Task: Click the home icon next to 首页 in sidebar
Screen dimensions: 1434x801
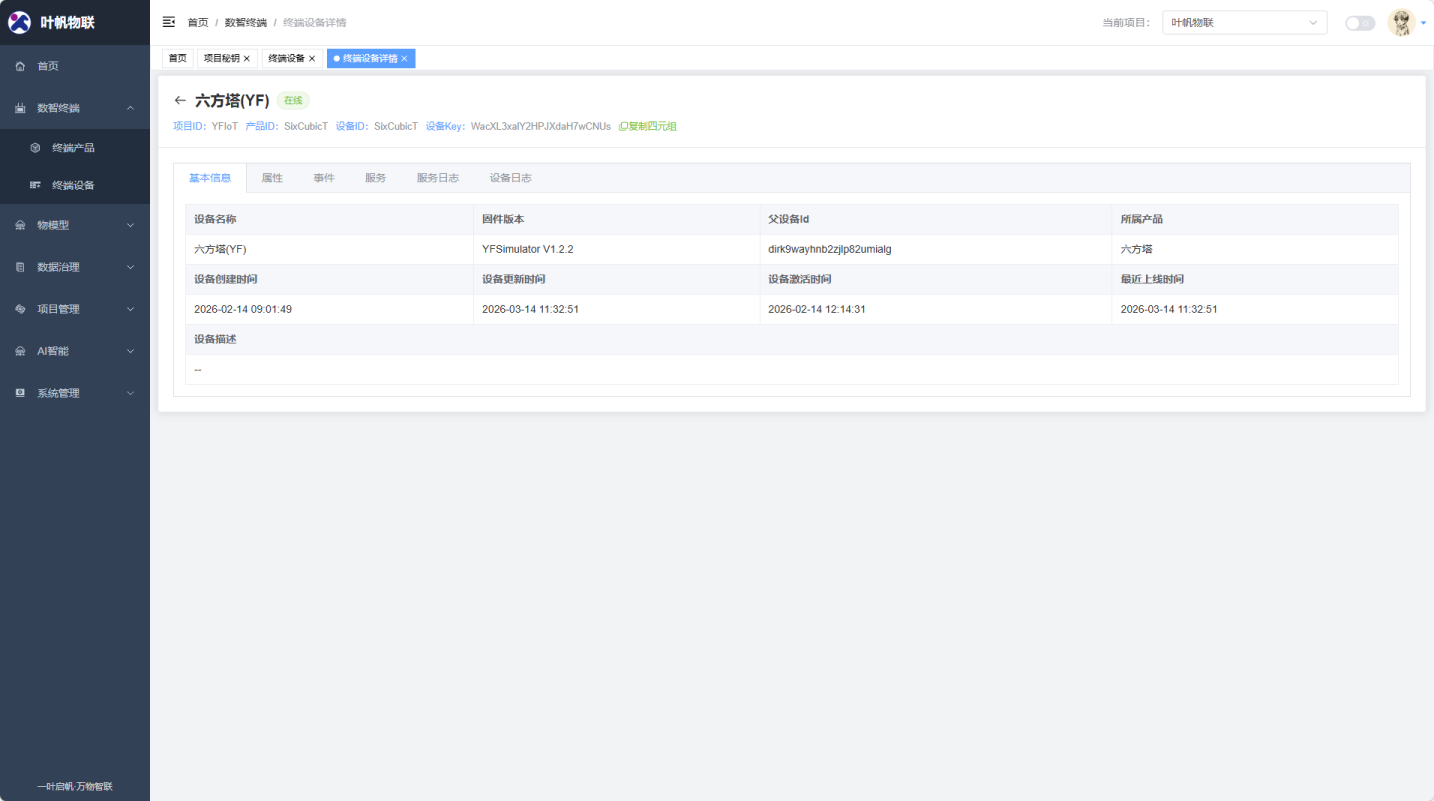Action: point(20,66)
